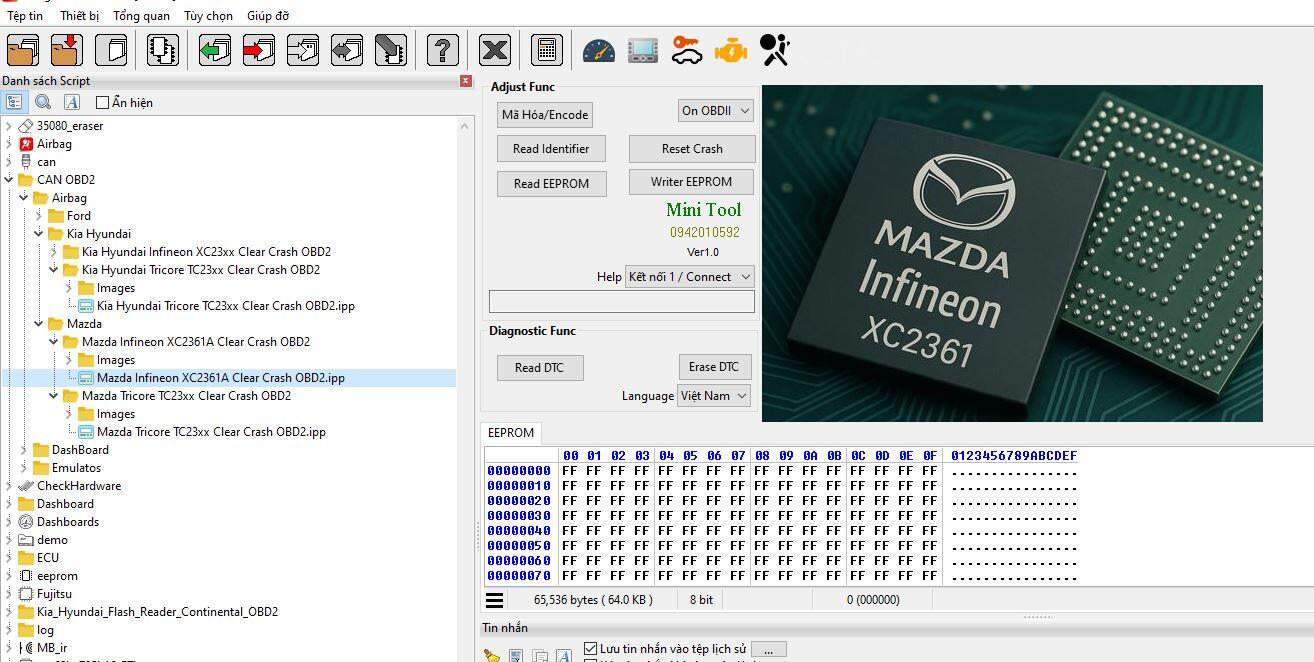Select Mazda Tricore TC23xx Clear Crash OBD2.ipp file
The height and width of the screenshot is (662, 1314).
[210, 432]
